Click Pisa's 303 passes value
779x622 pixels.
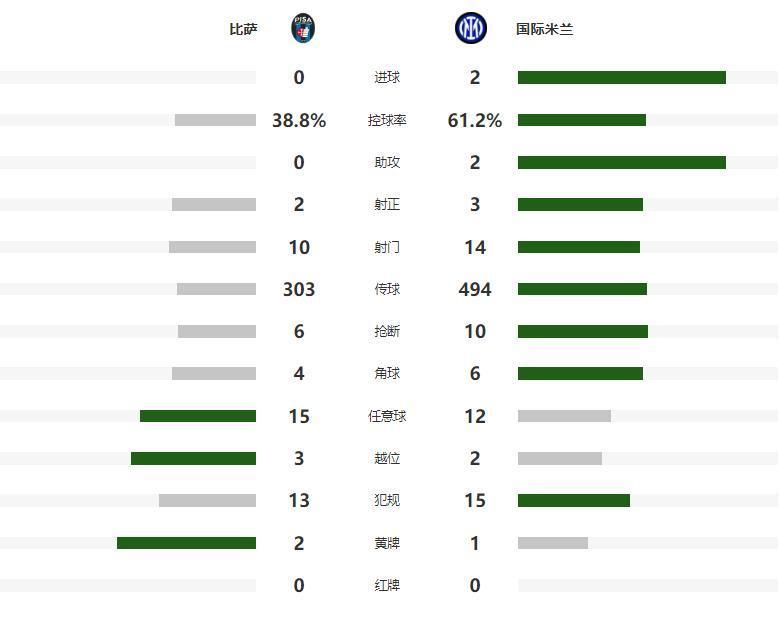tap(299, 289)
